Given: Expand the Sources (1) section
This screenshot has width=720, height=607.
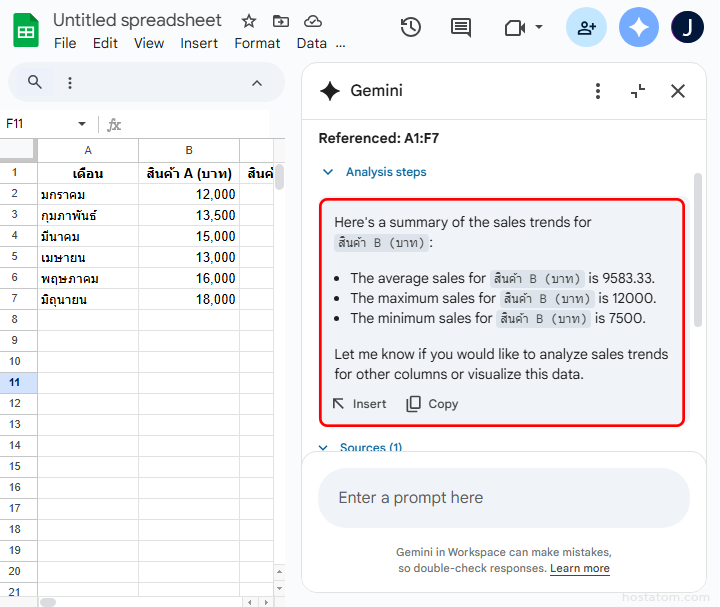Looking at the screenshot, I should (x=323, y=448).
